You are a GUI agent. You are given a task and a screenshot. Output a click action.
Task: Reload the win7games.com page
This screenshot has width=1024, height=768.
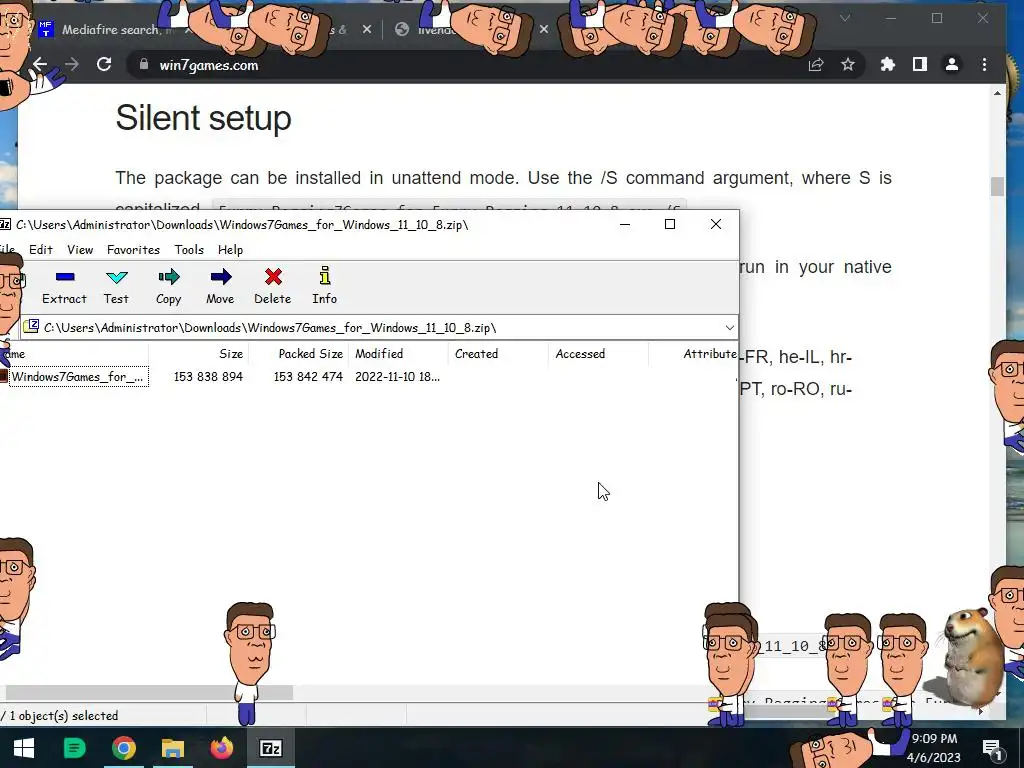(104, 65)
